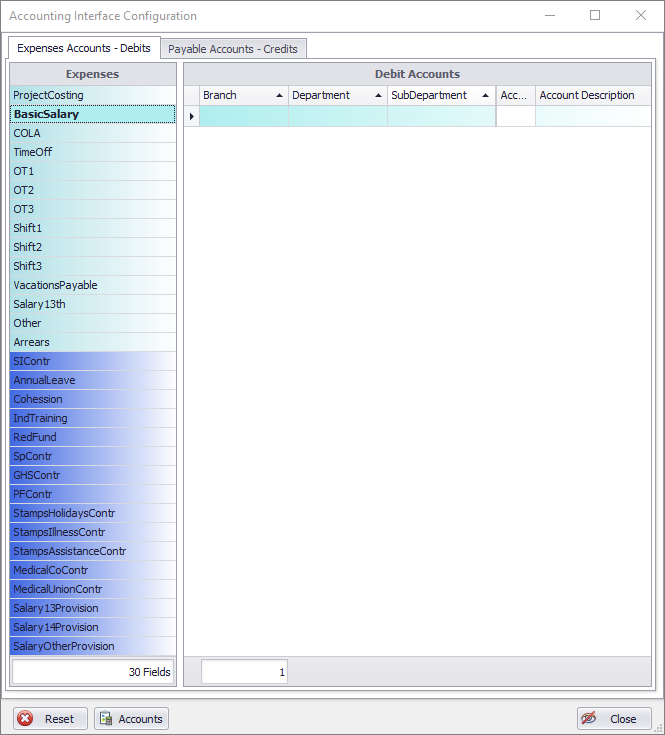665x735 pixels.
Task: Select the SpContr expense row
Action: tap(93, 456)
